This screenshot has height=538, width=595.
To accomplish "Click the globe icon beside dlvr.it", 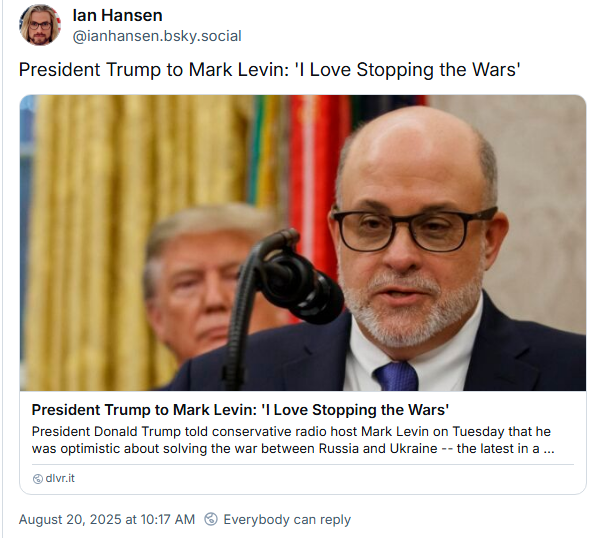I will point(38,479).
